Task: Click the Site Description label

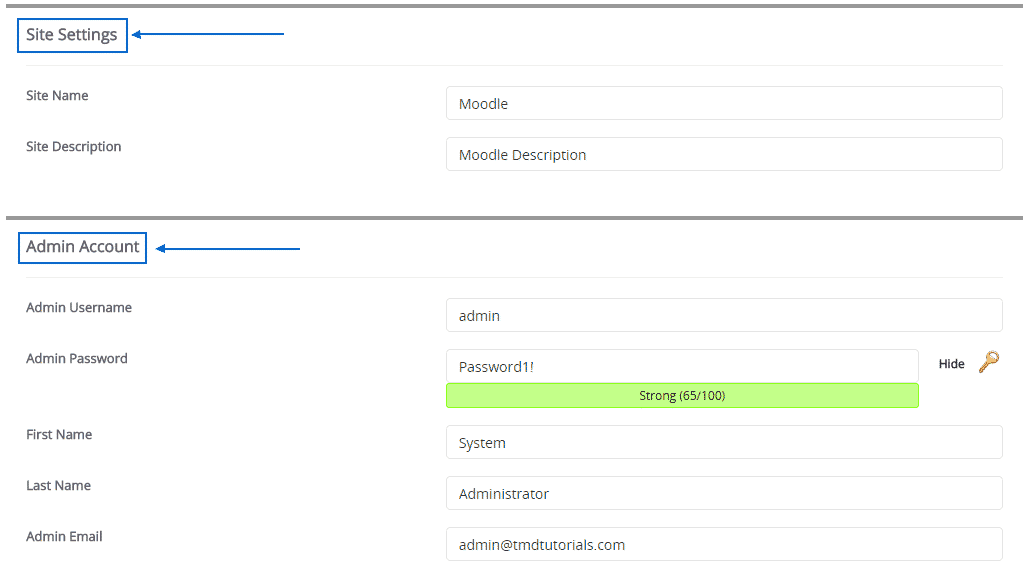Action: pos(74,146)
